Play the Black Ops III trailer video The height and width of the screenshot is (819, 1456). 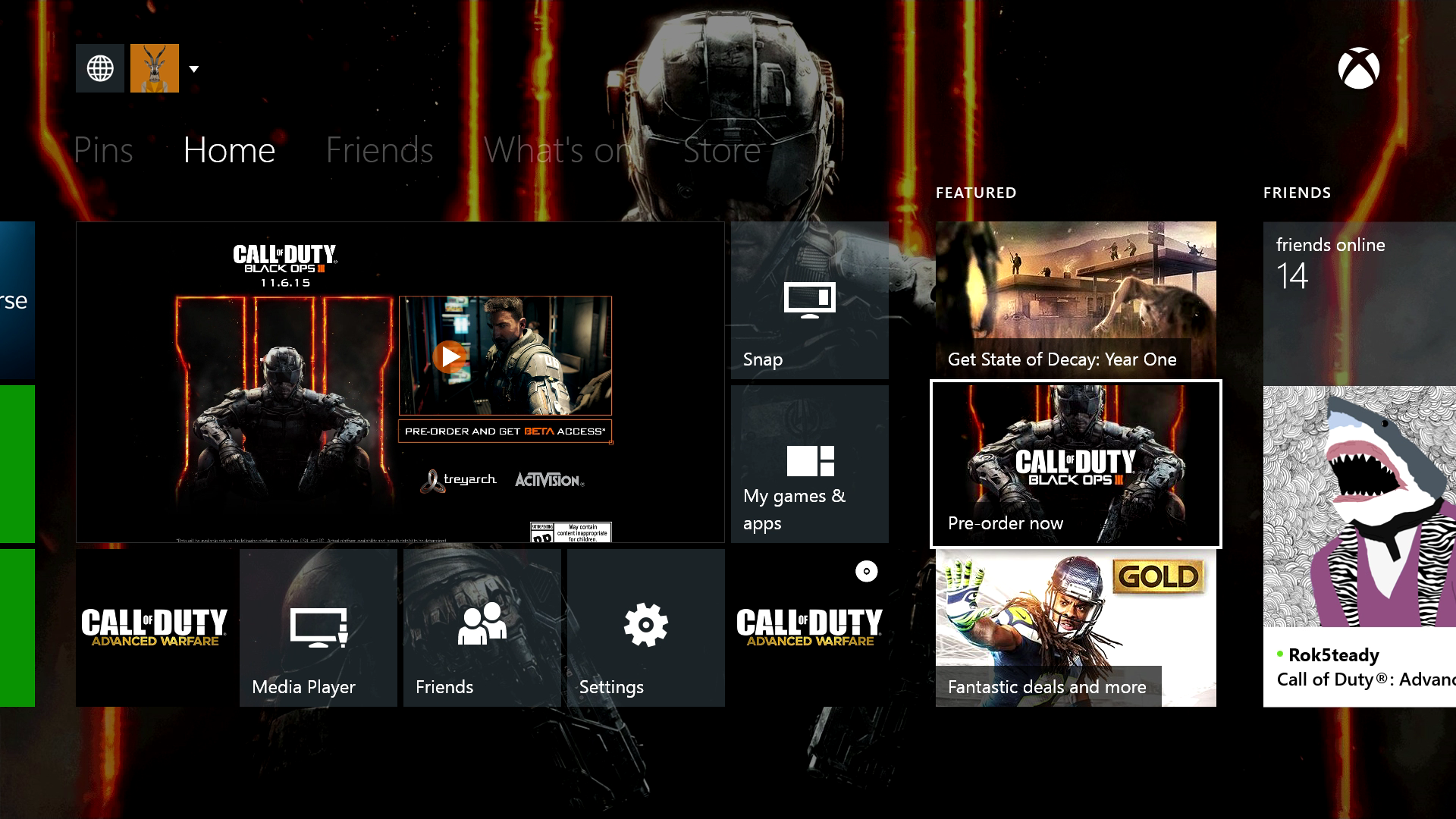(450, 356)
